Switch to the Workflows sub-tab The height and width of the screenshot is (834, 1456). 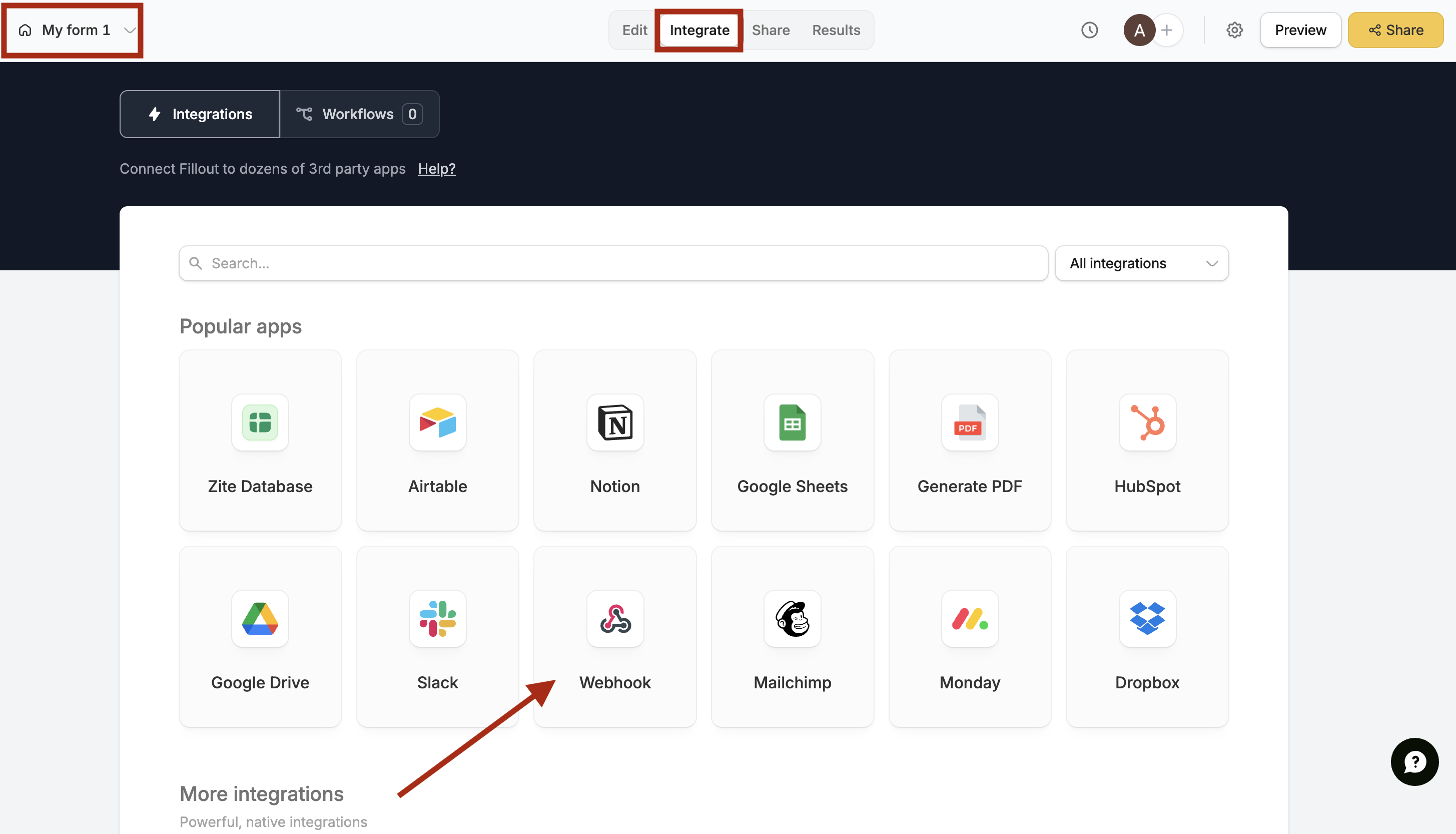click(x=359, y=114)
